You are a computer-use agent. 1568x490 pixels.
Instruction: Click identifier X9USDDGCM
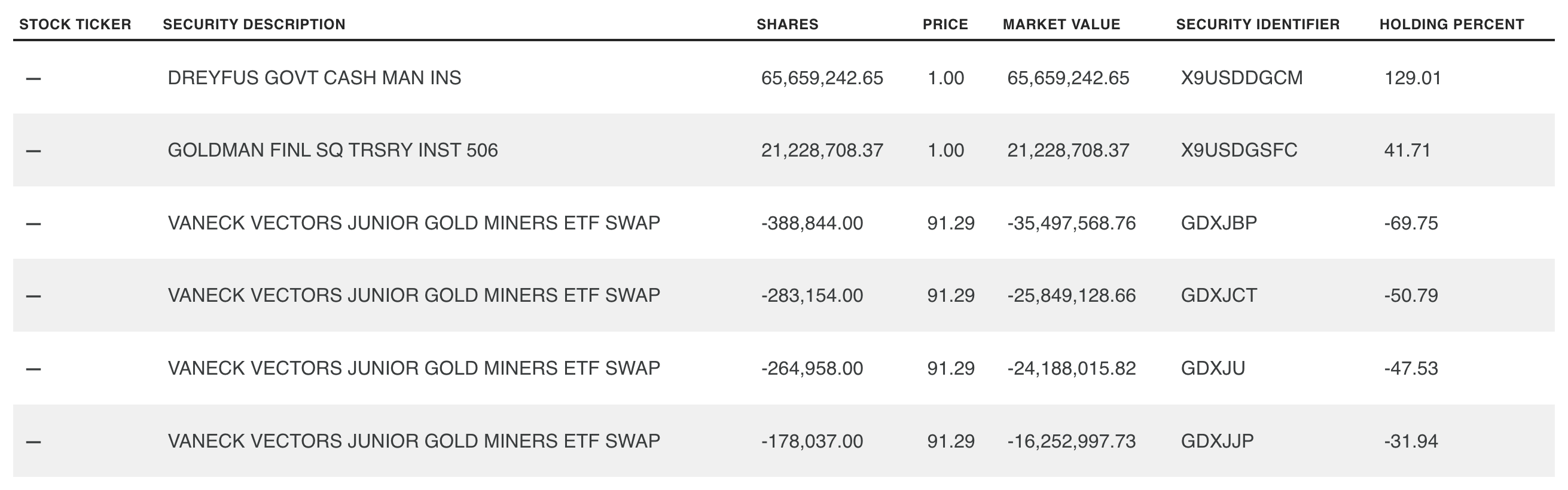[x=1241, y=78]
